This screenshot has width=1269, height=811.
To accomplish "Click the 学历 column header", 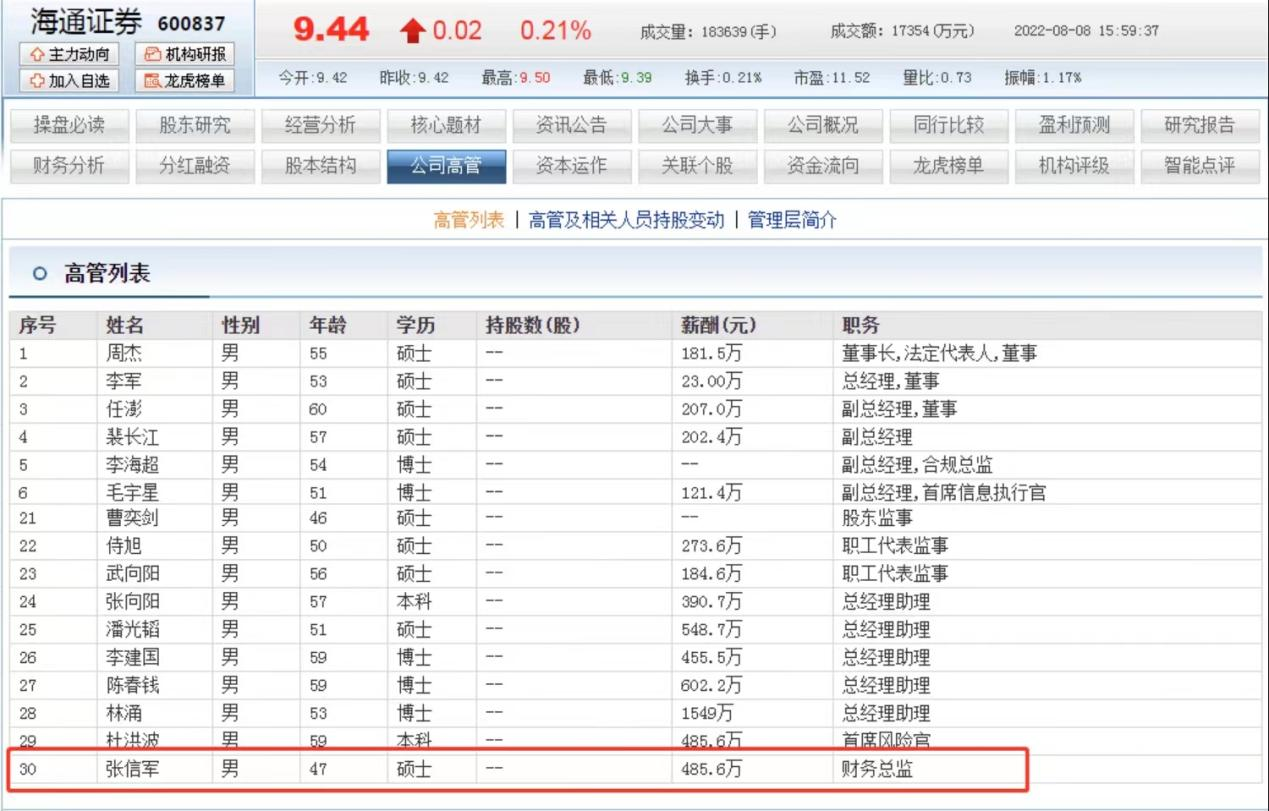I will tap(415, 325).
